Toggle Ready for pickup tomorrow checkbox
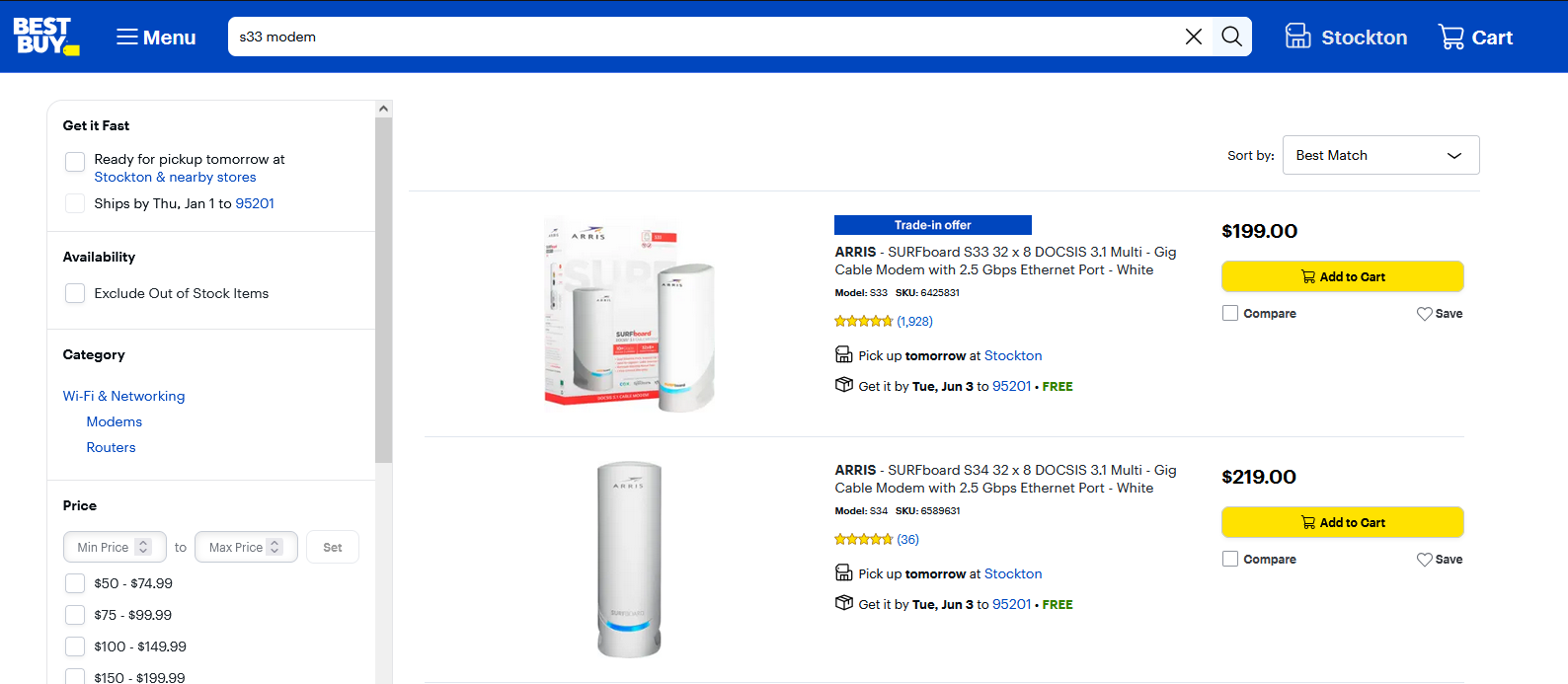Image resolution: width=1568 pixels, height=684 pixels. tap(75, 162)
